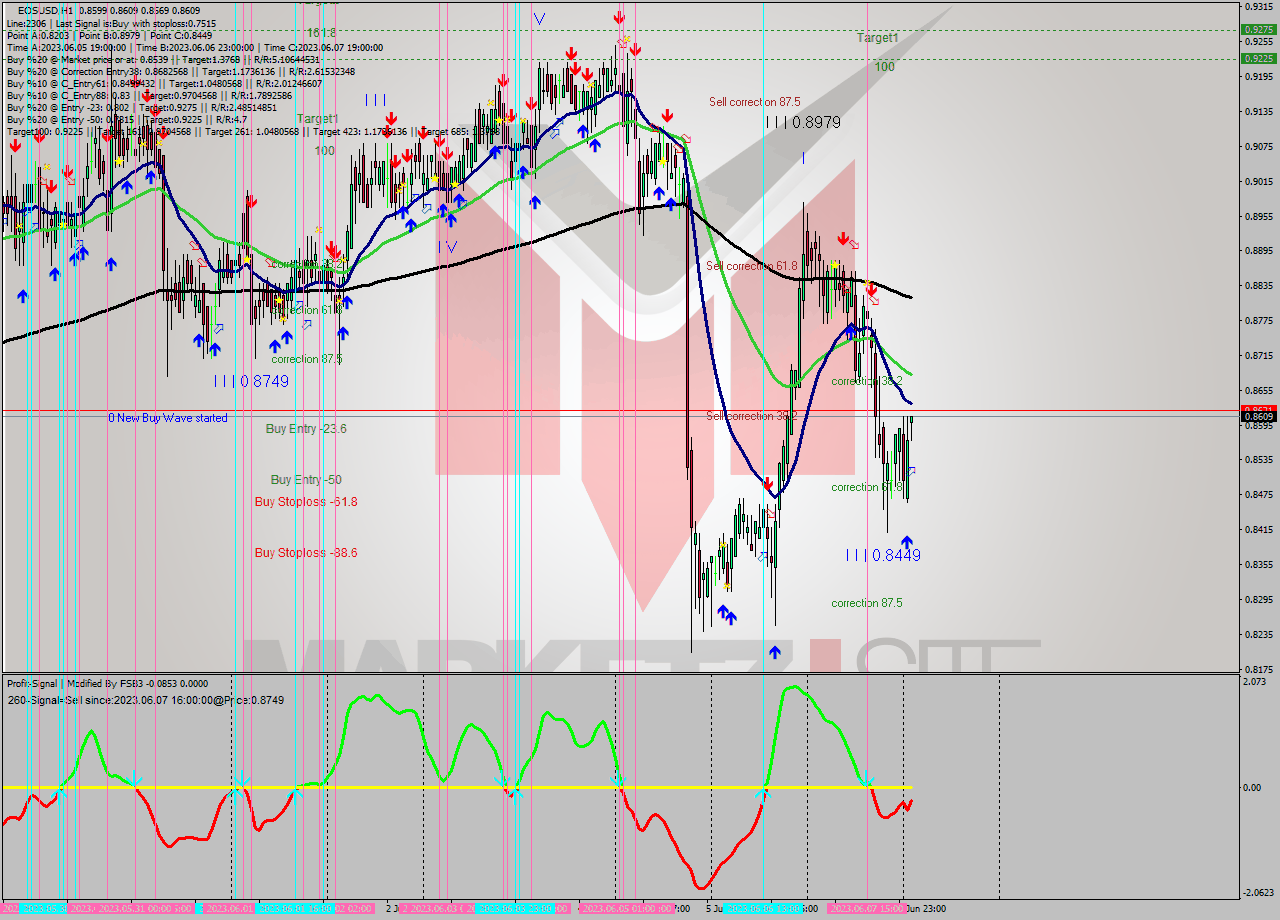This screenshot has height=920, width=1280.
Task: Click the 'Sell correction 87.5' label
Action: [754, 102]
